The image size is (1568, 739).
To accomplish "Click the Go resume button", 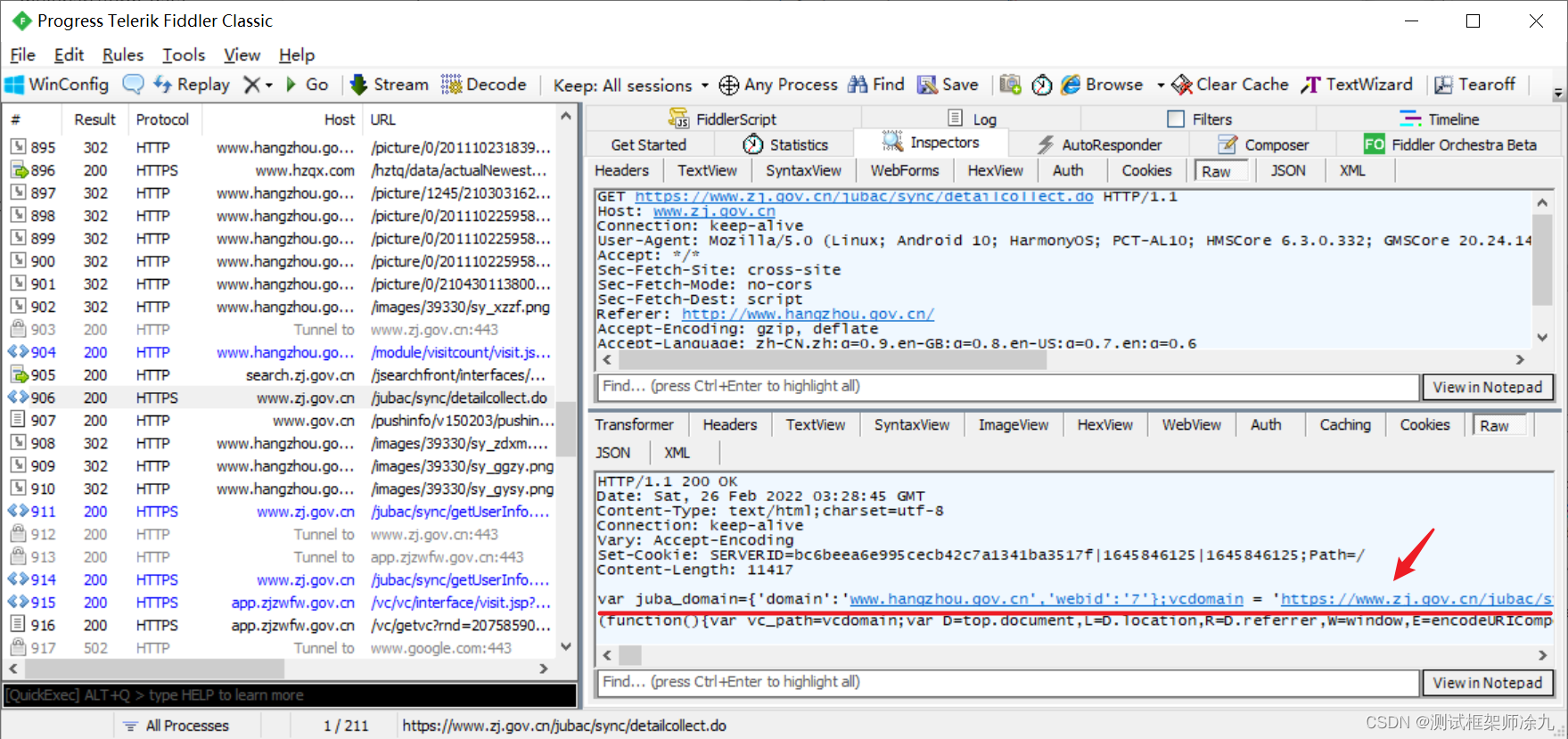I will click(x=307, y=85).
